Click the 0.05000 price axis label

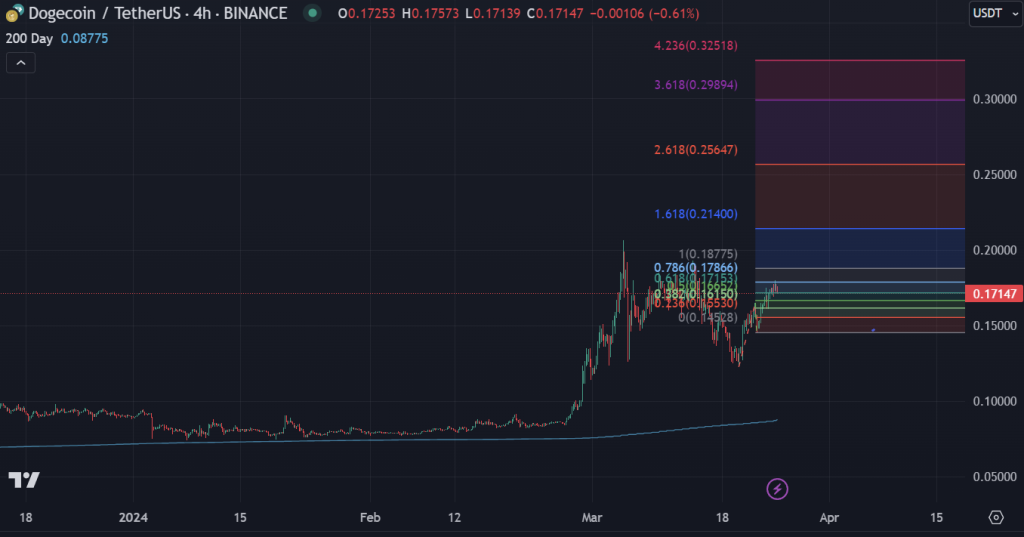[995, 477]
